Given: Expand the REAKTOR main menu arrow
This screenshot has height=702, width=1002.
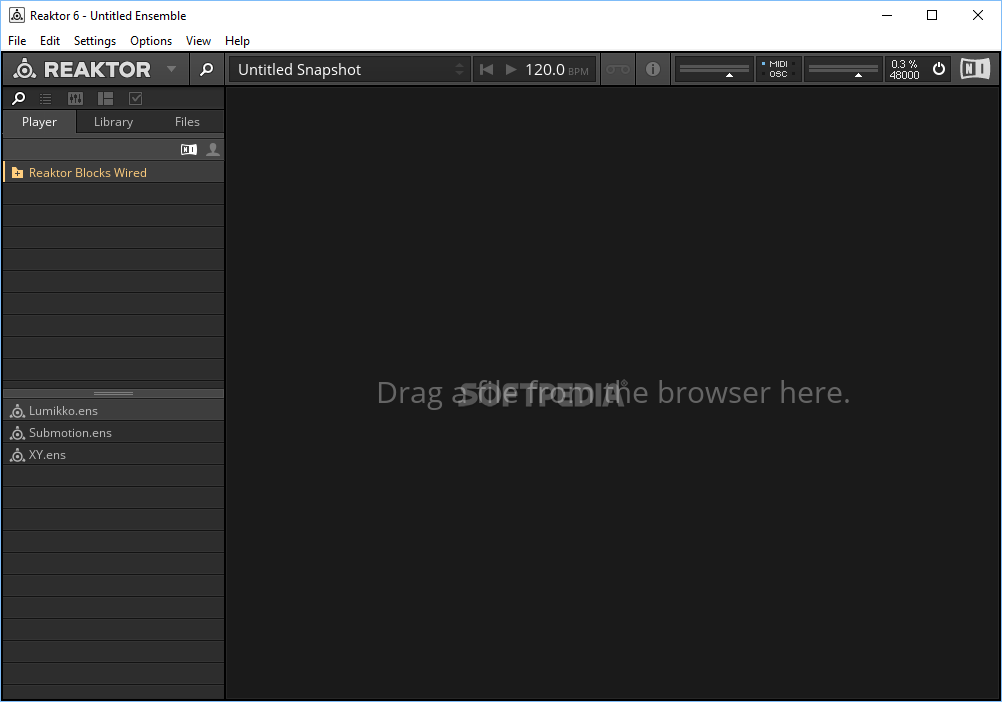Looking at the screenshot, I should click(171, 68).
